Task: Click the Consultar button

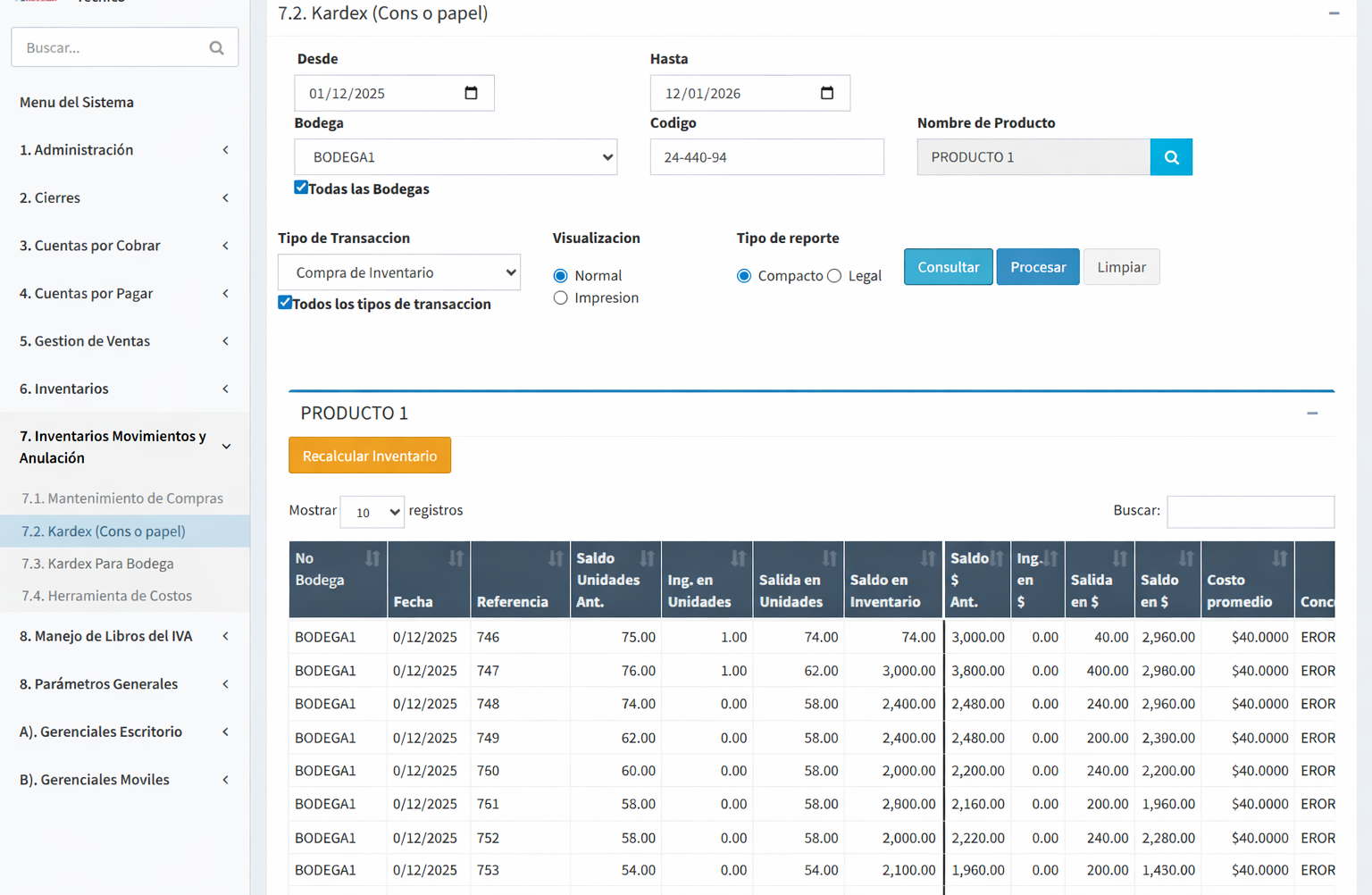Action: point(948,267)
